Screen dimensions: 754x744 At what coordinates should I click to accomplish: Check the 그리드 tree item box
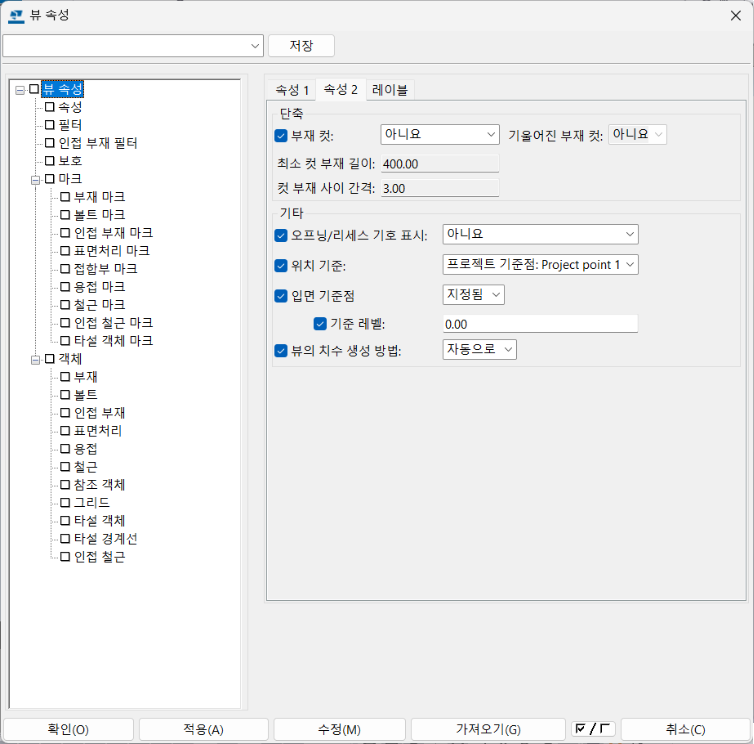tap(65, 502)
